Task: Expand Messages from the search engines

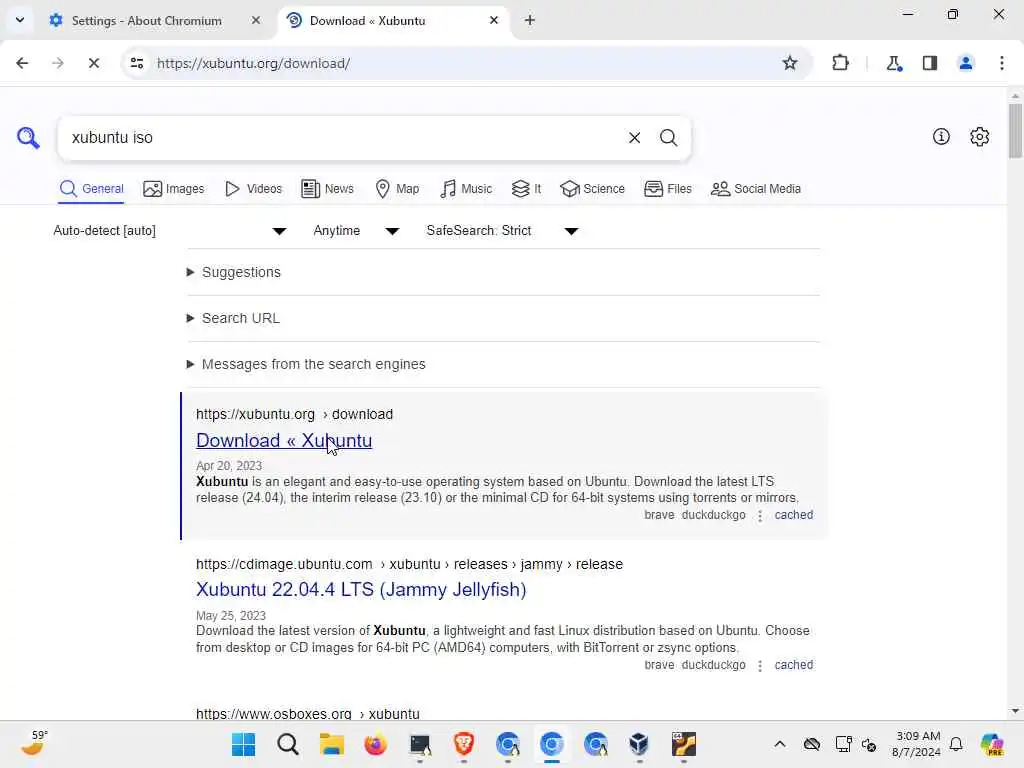Action: 313,364
